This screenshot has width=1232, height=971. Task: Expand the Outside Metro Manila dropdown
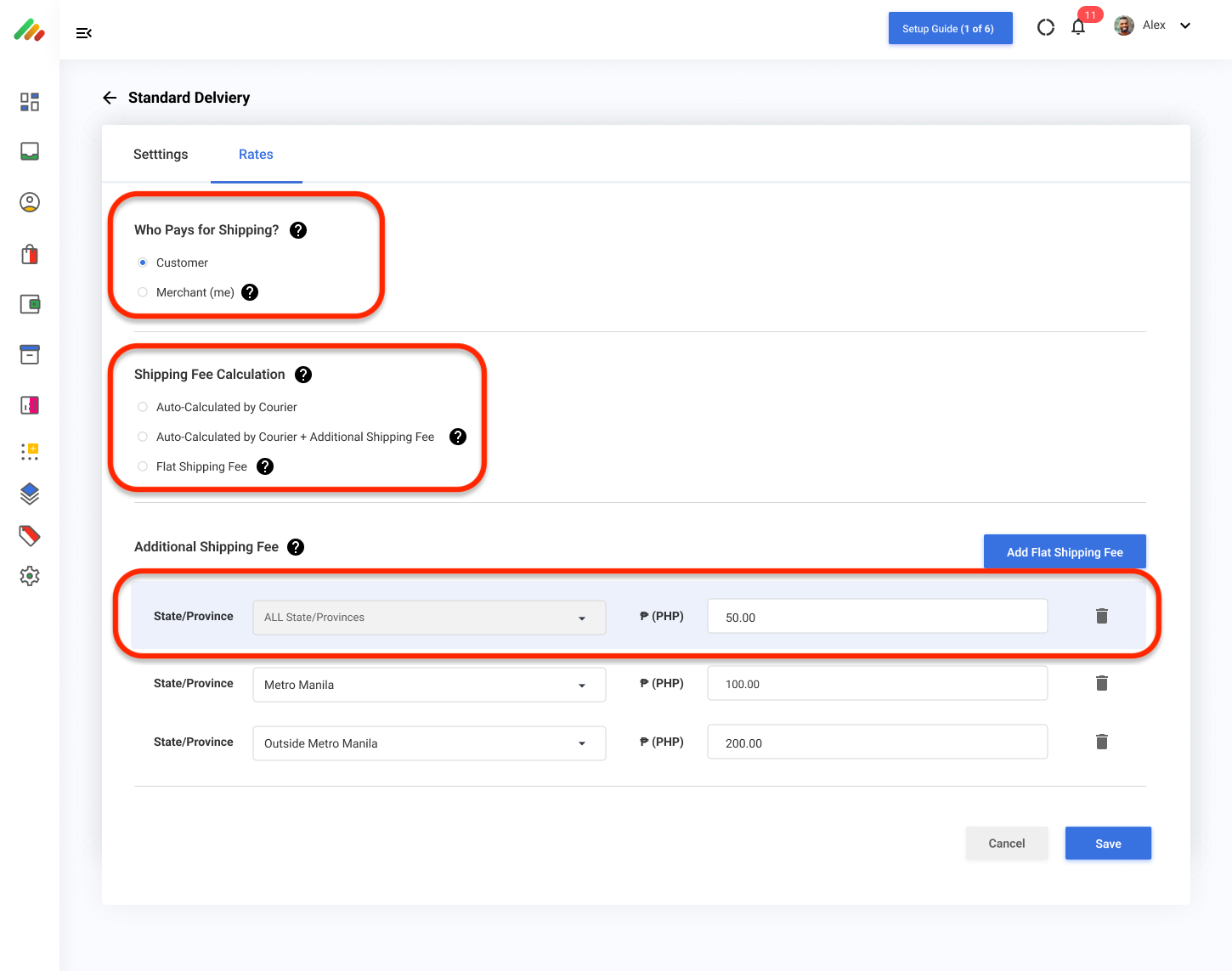click(428, 743)
